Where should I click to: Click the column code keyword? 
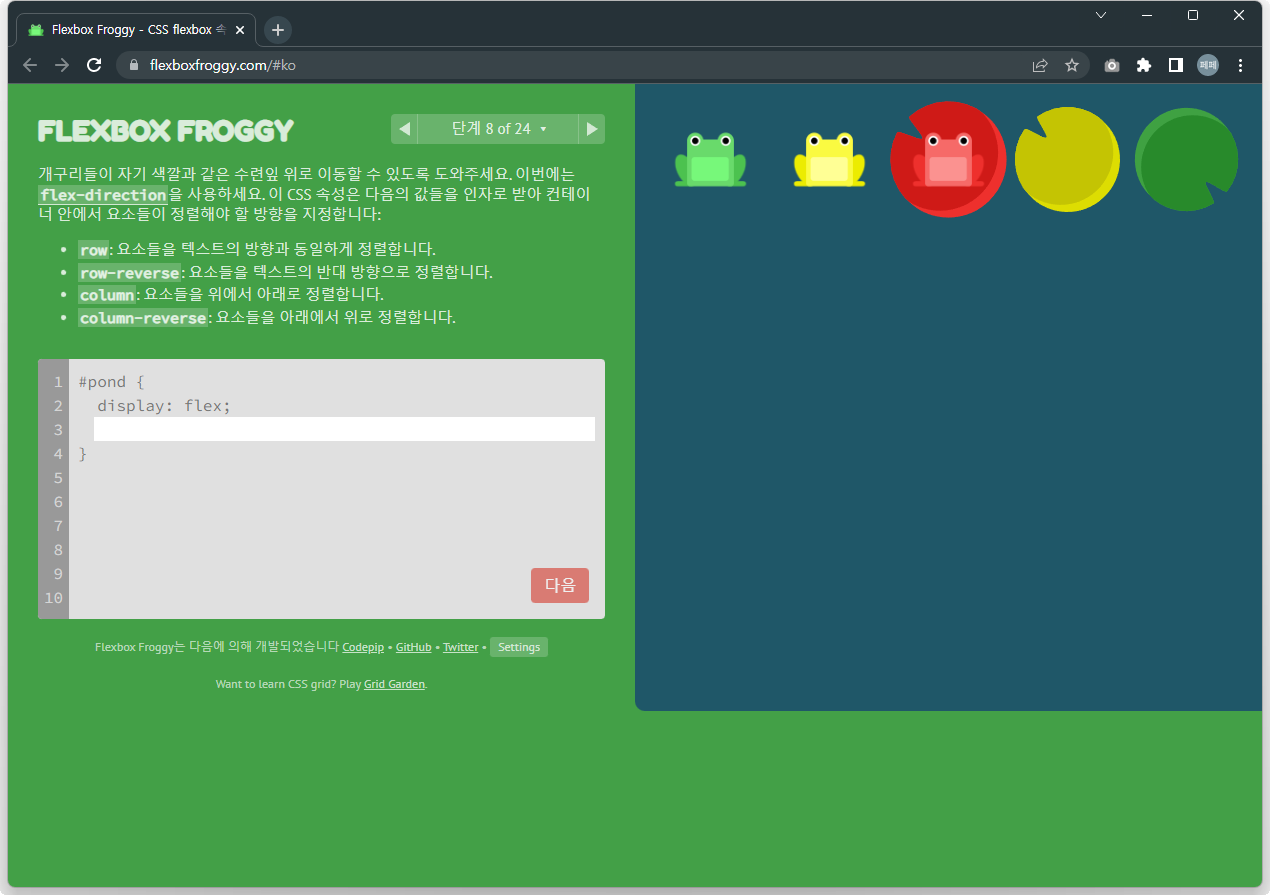click(x=107, y=294)
